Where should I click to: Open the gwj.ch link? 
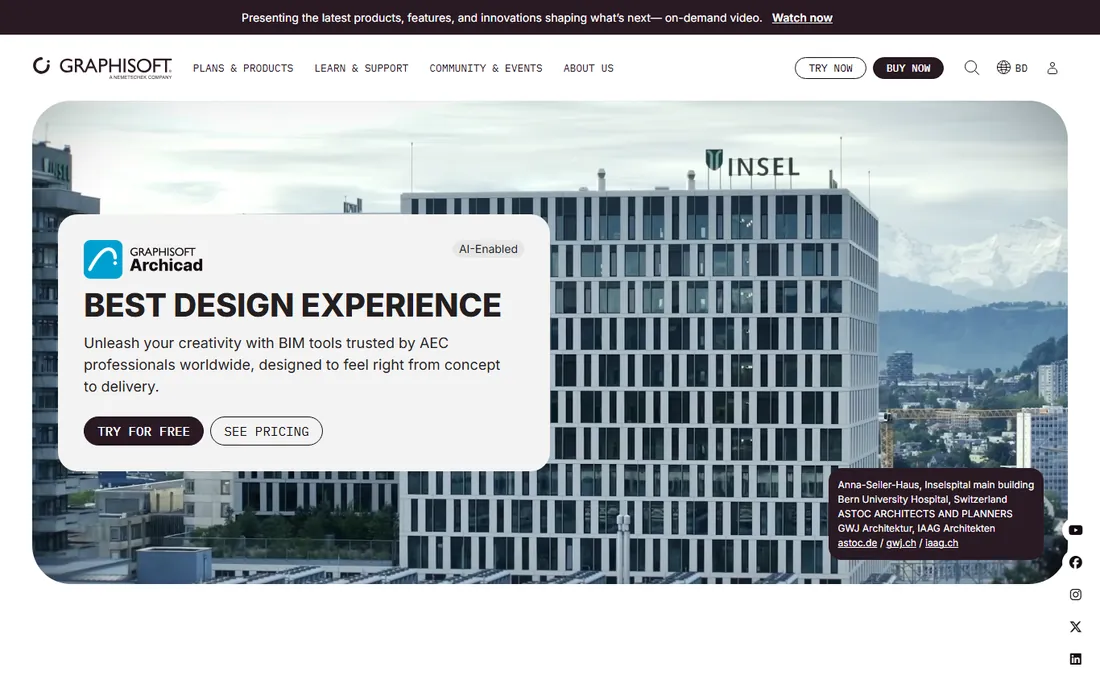pos(901,543)
